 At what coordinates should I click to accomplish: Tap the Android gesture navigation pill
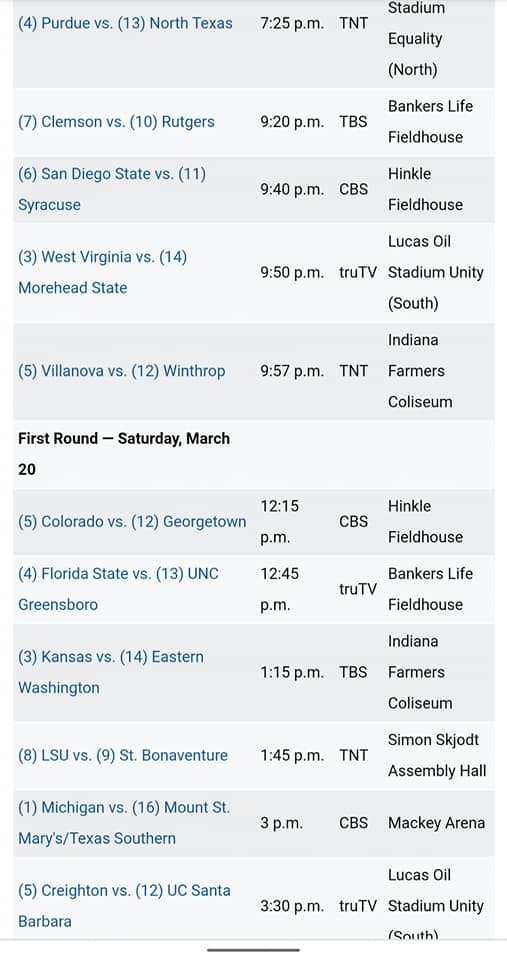[254, 950]
